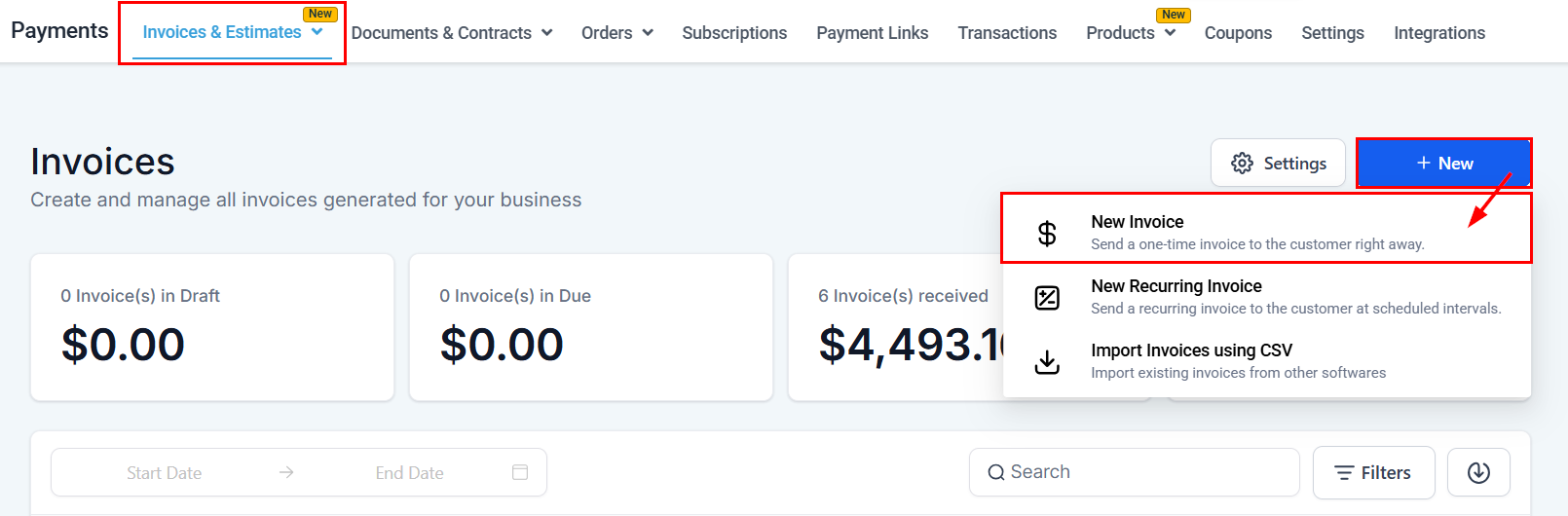Expand the Products dropdown chevron
This screenshot has height=516, width=1568.
[1170, 33]
